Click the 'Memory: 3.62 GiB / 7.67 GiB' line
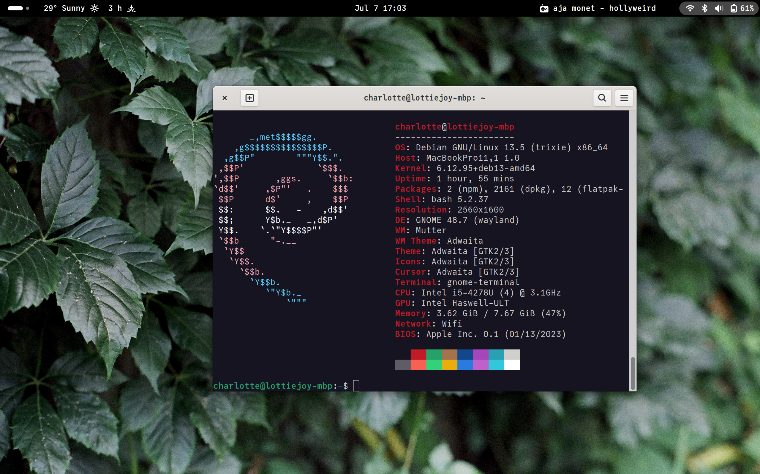760x474 pixels. coord(480,314)
